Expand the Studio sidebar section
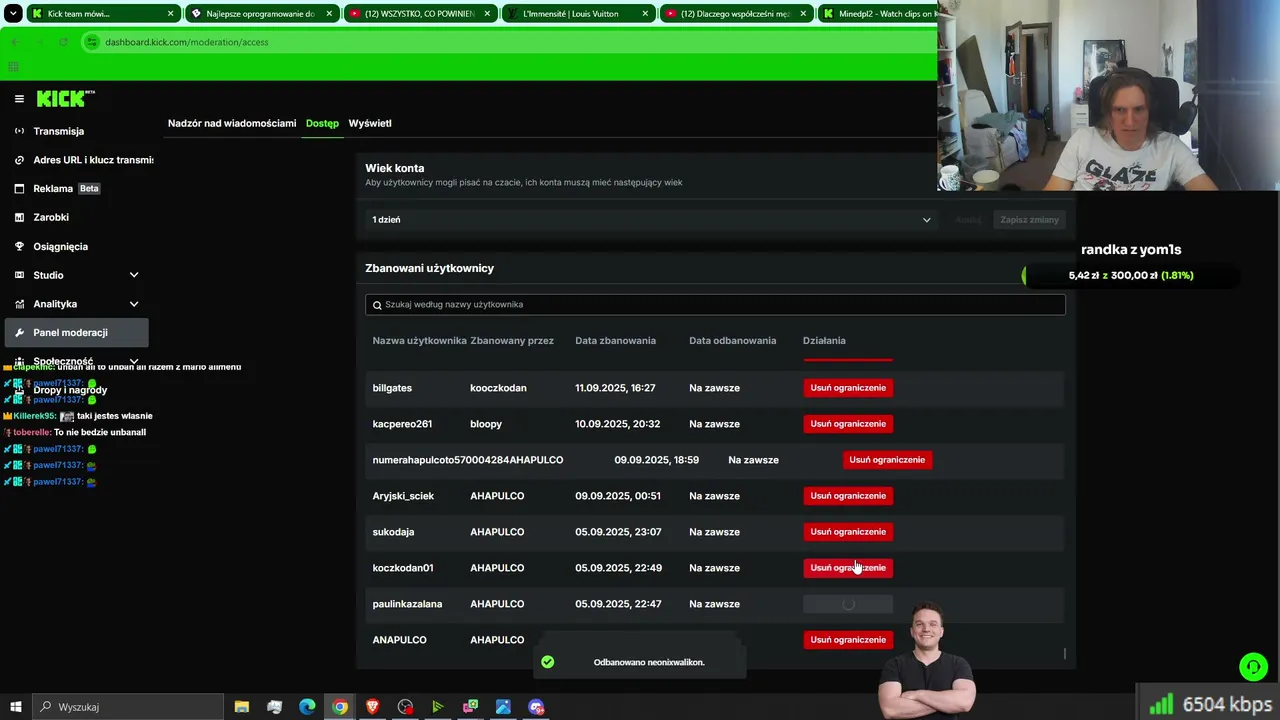Screen dimensions: 1280x720 click(x=134, y=275)
